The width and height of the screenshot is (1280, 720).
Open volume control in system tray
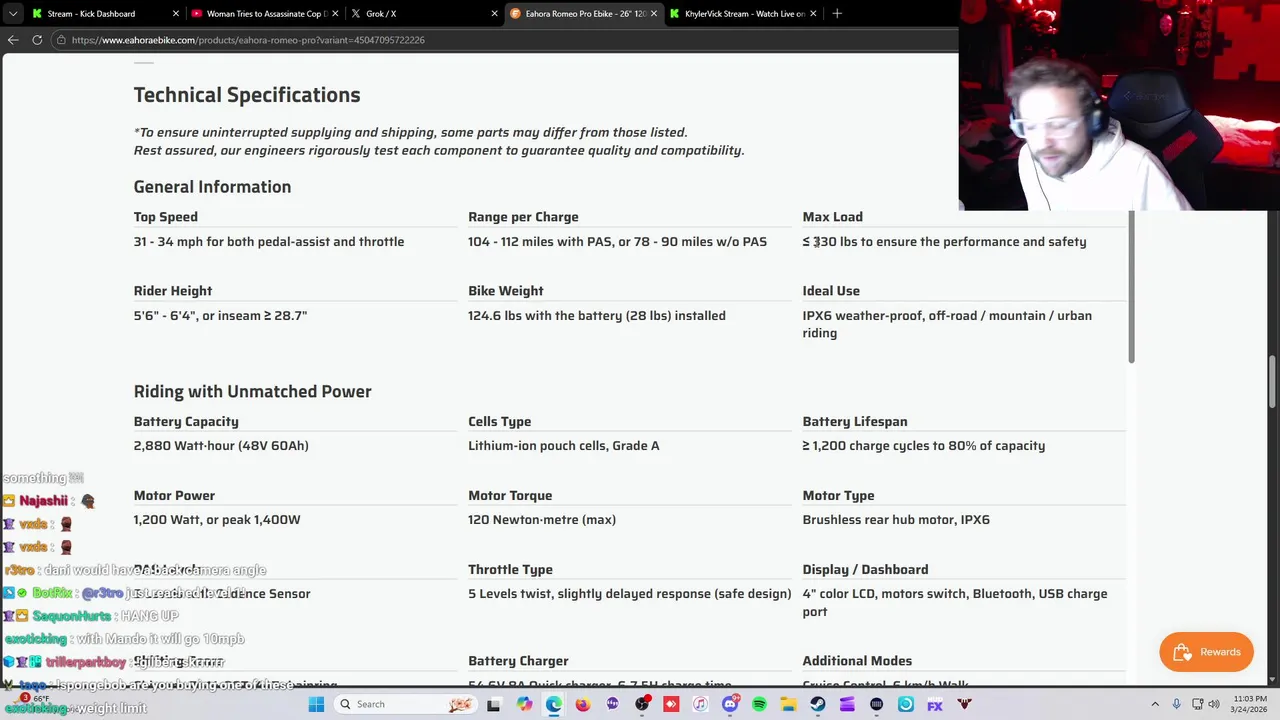click(x=1214, y=704)
